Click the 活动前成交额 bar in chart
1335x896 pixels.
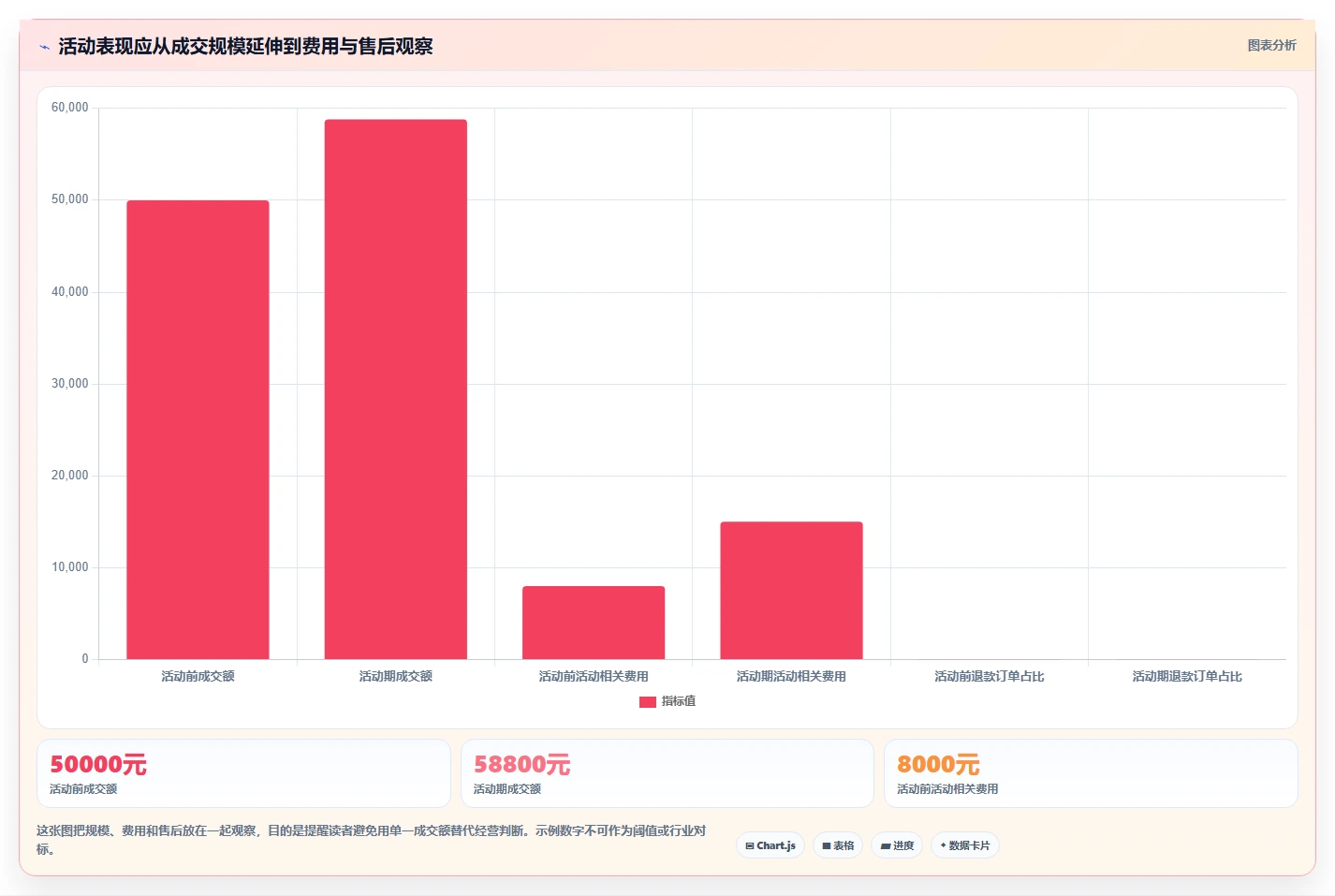point(198,430)
